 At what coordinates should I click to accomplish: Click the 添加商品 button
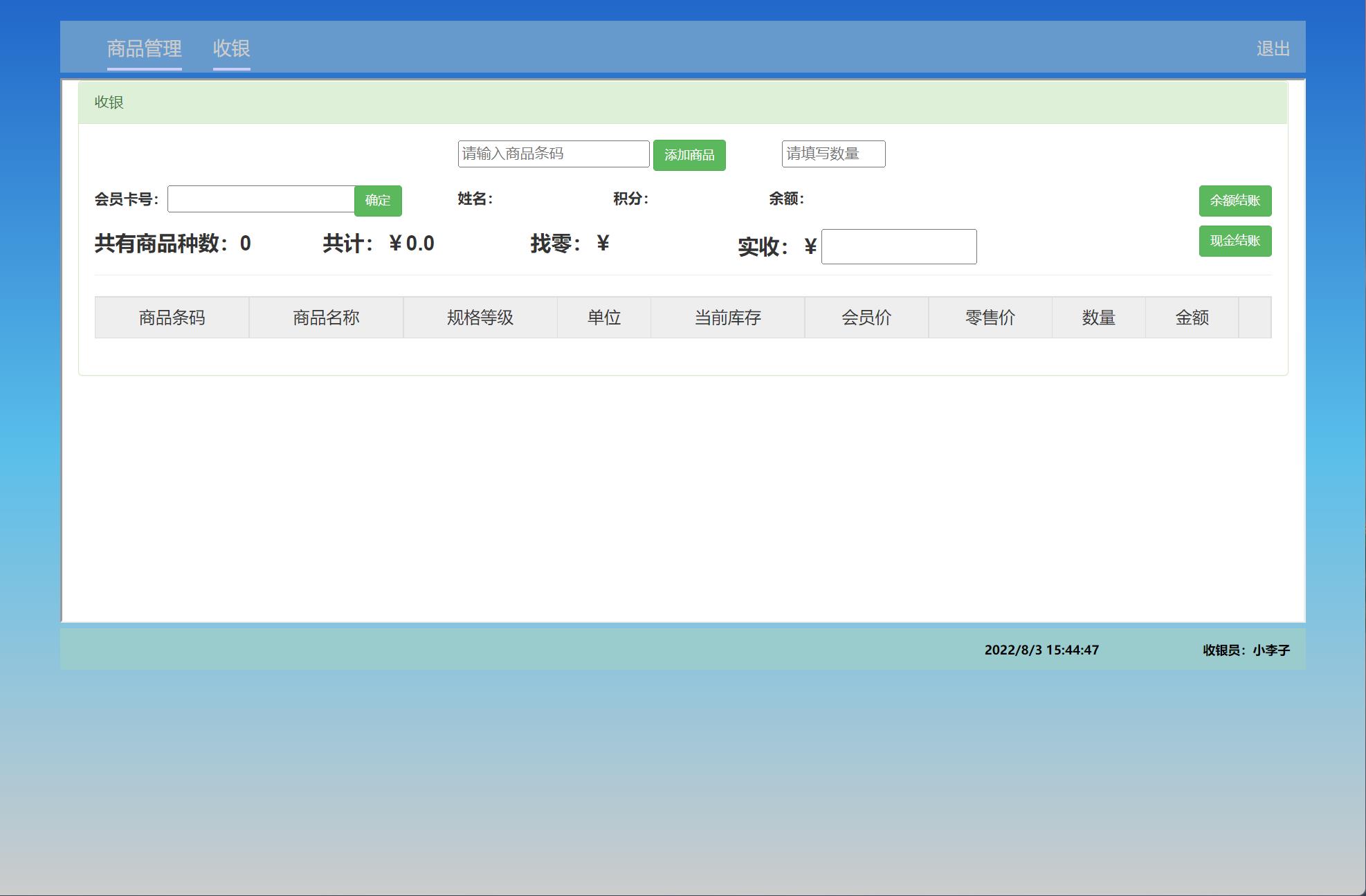[689, 154]
